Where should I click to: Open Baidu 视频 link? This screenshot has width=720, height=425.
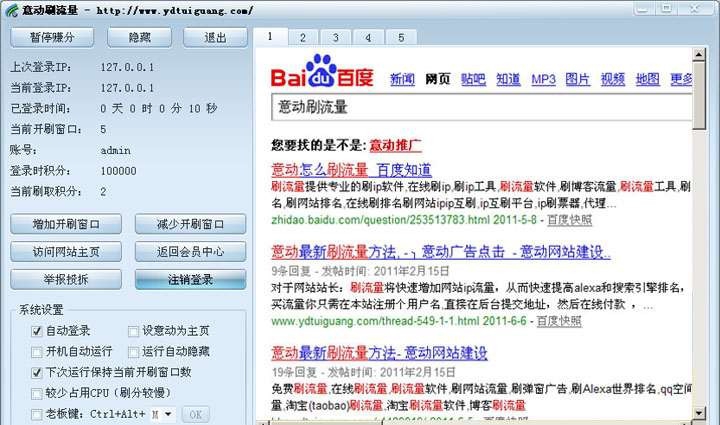pos(613,79)
